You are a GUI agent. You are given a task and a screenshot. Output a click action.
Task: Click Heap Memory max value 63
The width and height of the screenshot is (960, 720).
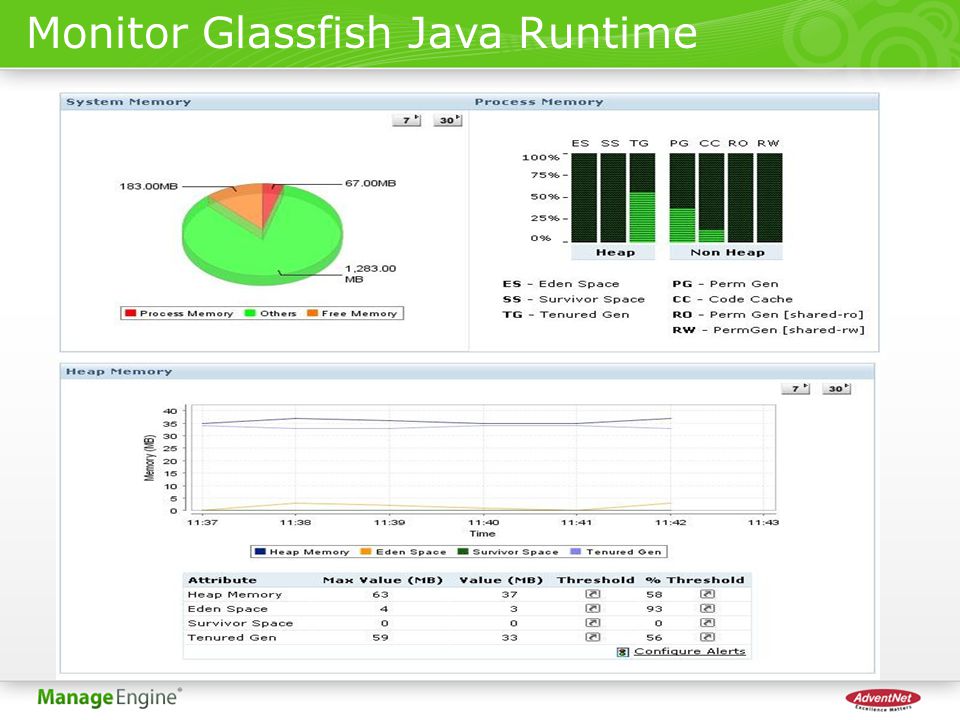click(x=380, y=594)
